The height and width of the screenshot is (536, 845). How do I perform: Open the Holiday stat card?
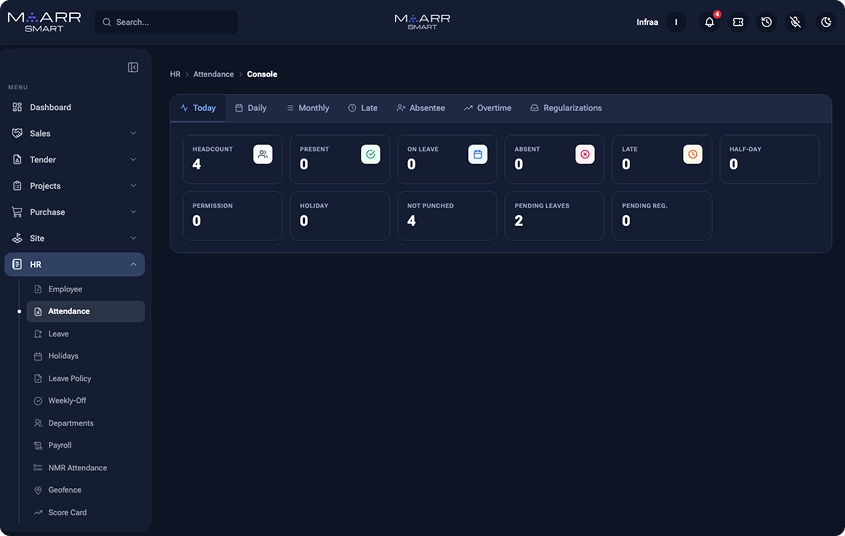point(340,215)
